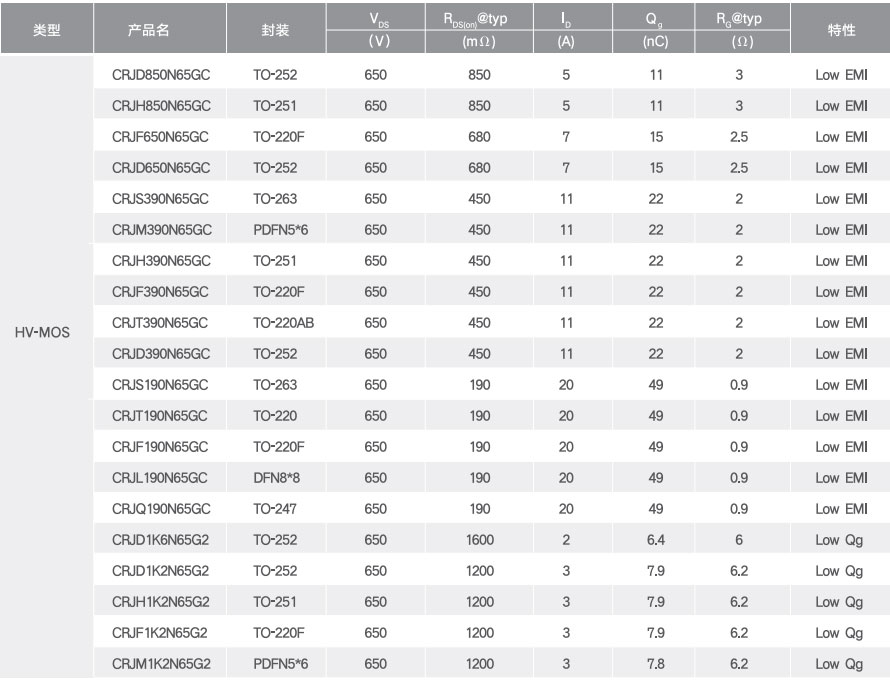Select product name CRJD850N65GC
This screenshot has height=681, width=890.
click(x=161, y=75)
